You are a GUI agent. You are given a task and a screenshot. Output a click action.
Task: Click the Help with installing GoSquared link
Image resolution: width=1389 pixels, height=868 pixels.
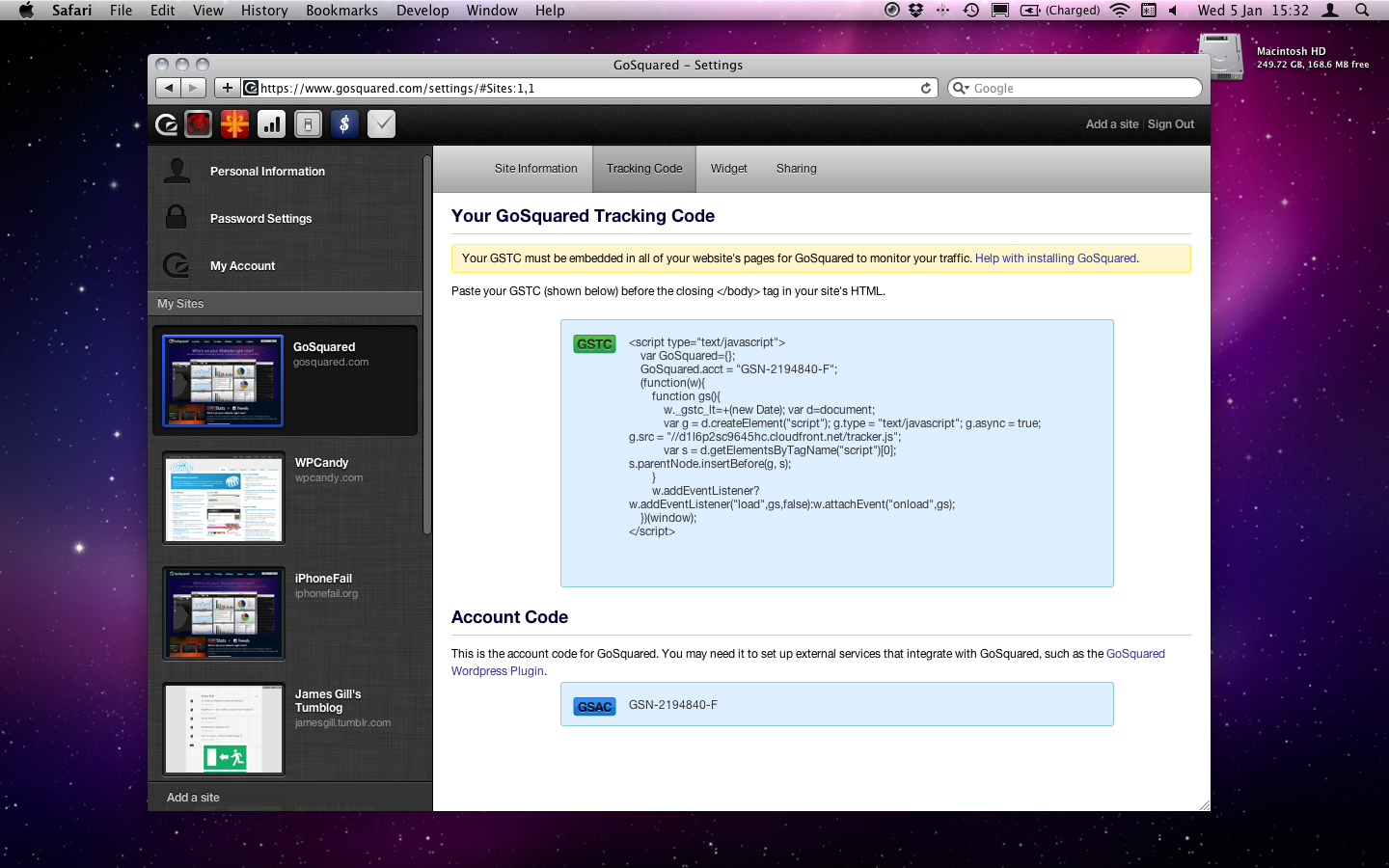tap(1055, 258)
